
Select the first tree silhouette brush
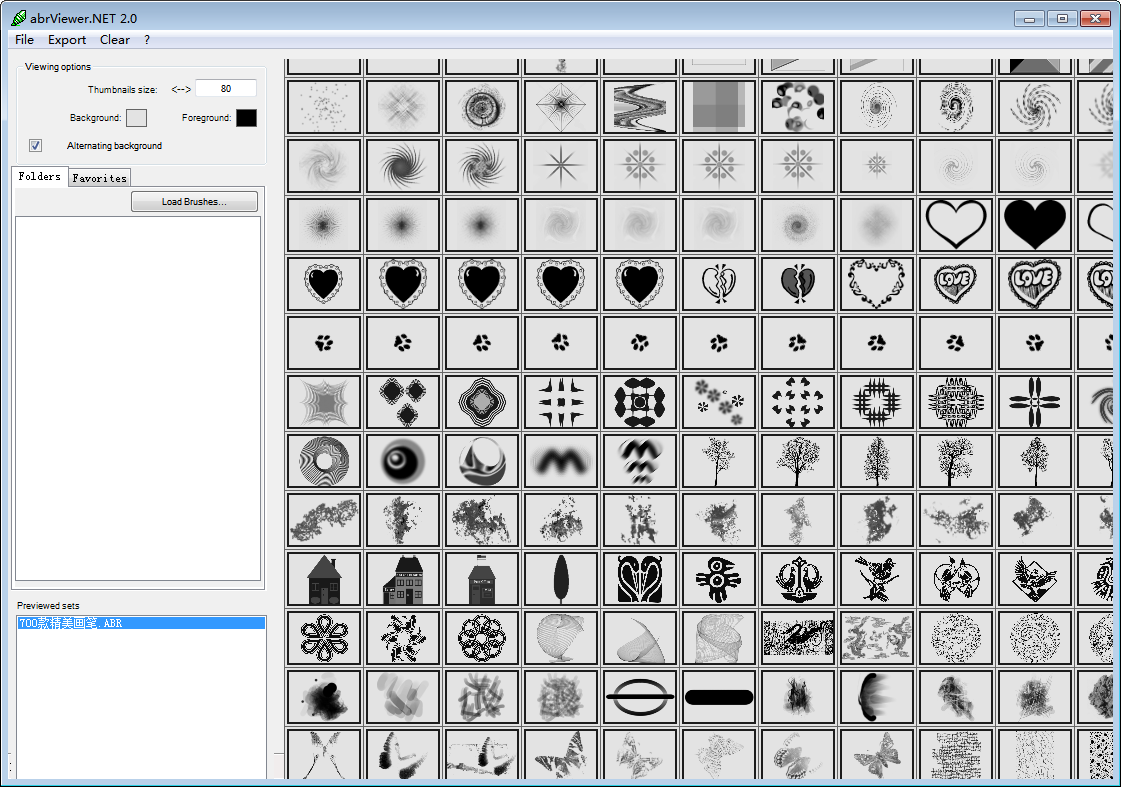point(719,460)
